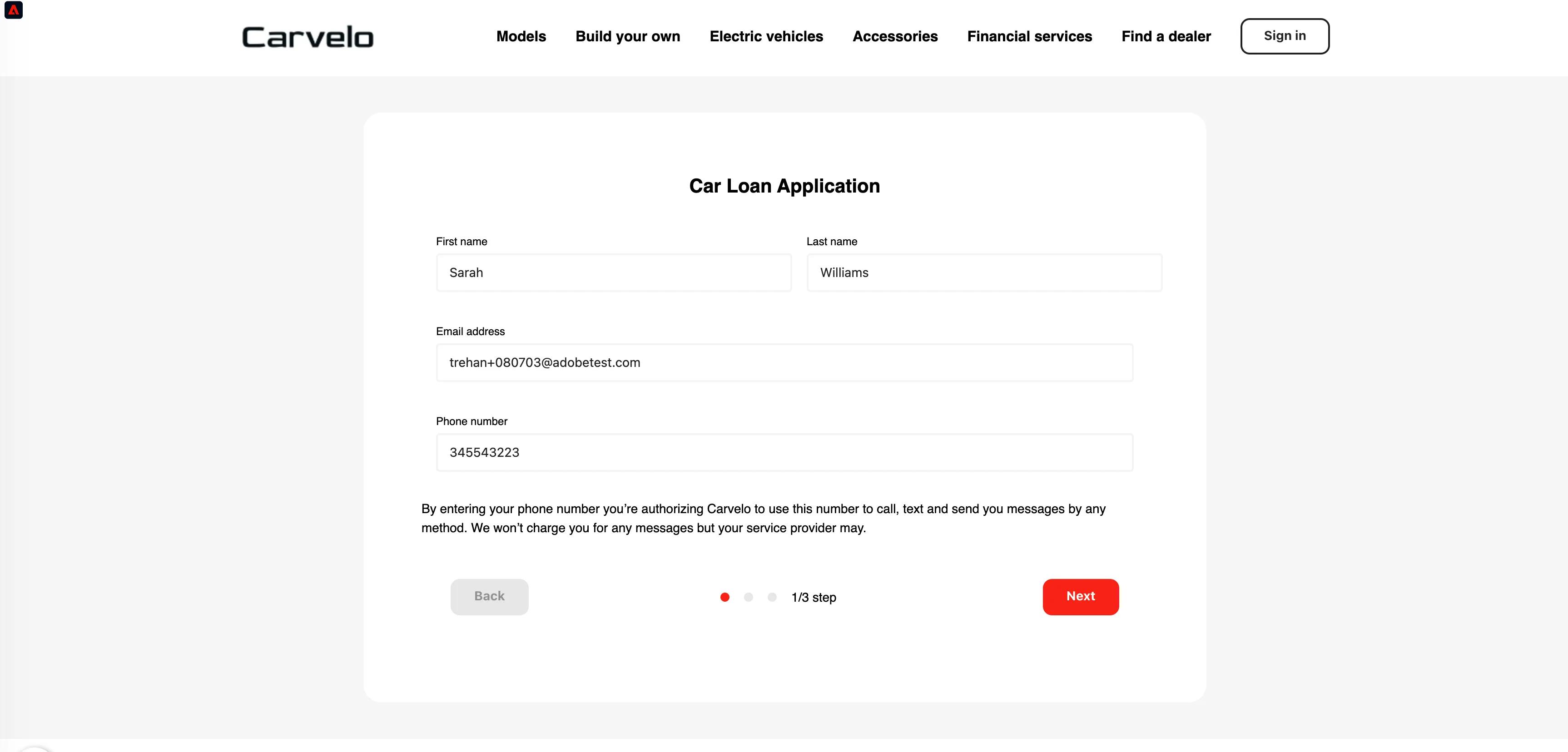
Task: Click the 'Last name' label
Action: [x=832, y=242]
